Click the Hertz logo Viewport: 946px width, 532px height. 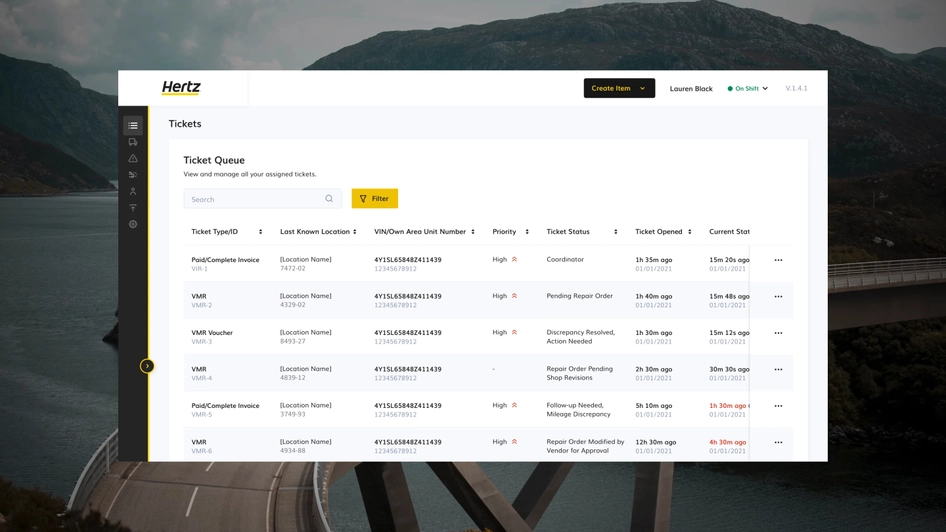tap(181, 88)
